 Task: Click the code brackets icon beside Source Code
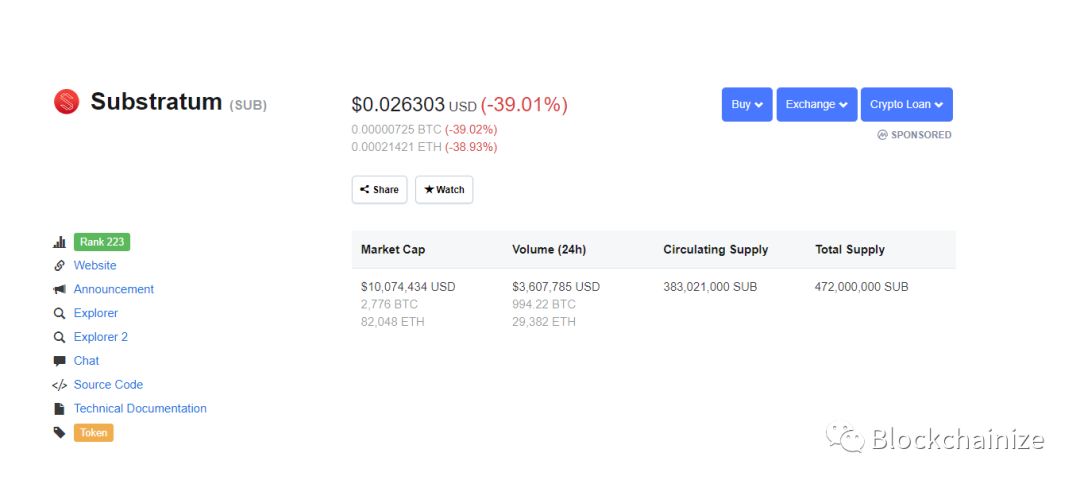point(59,385)
